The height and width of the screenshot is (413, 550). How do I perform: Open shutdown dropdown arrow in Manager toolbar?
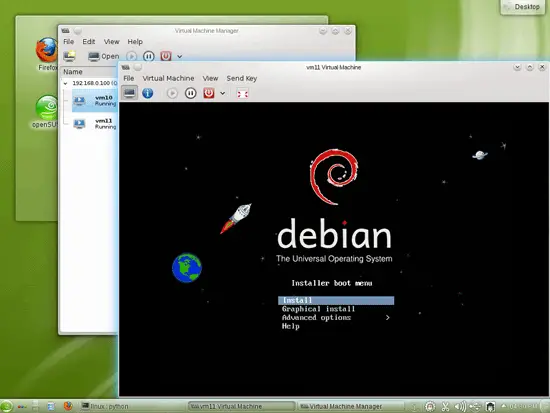(180, 56)
